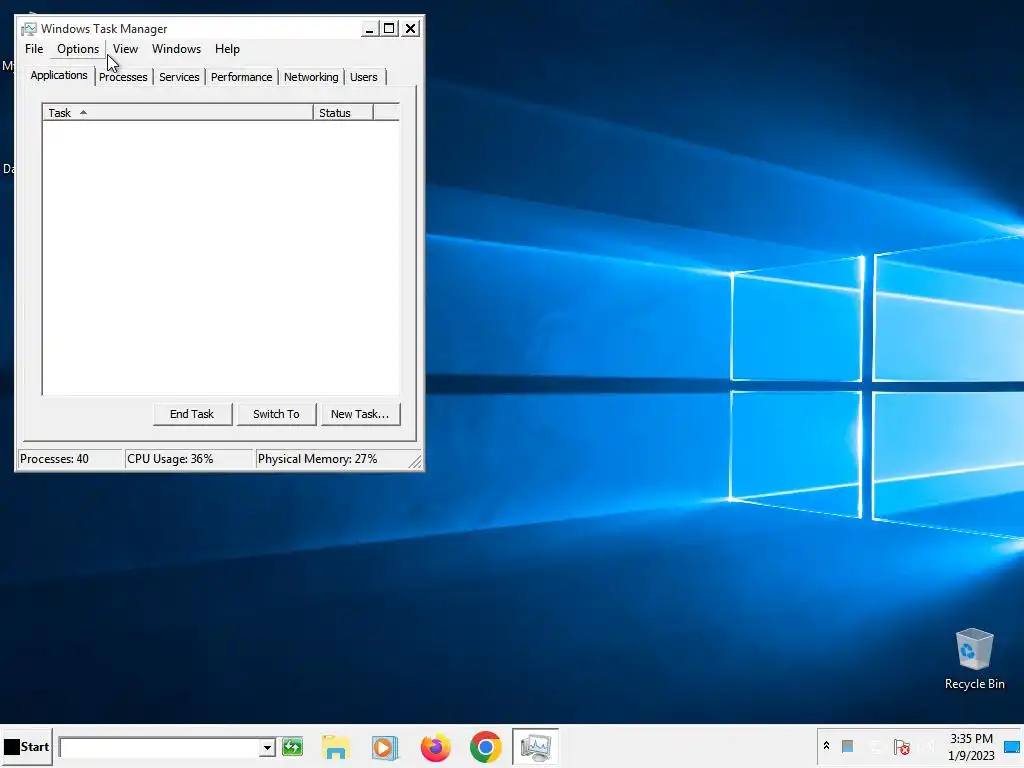The height and width of the screenshot is (768, 1024).
Task: Minimize the Task Manager window
Action: pyautogui.click(x=369, y=29)
